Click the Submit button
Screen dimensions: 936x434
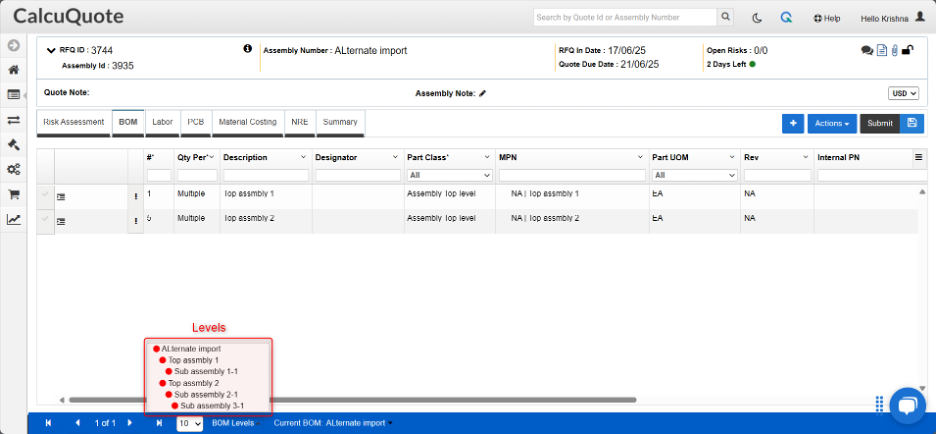tap(880, 124)
